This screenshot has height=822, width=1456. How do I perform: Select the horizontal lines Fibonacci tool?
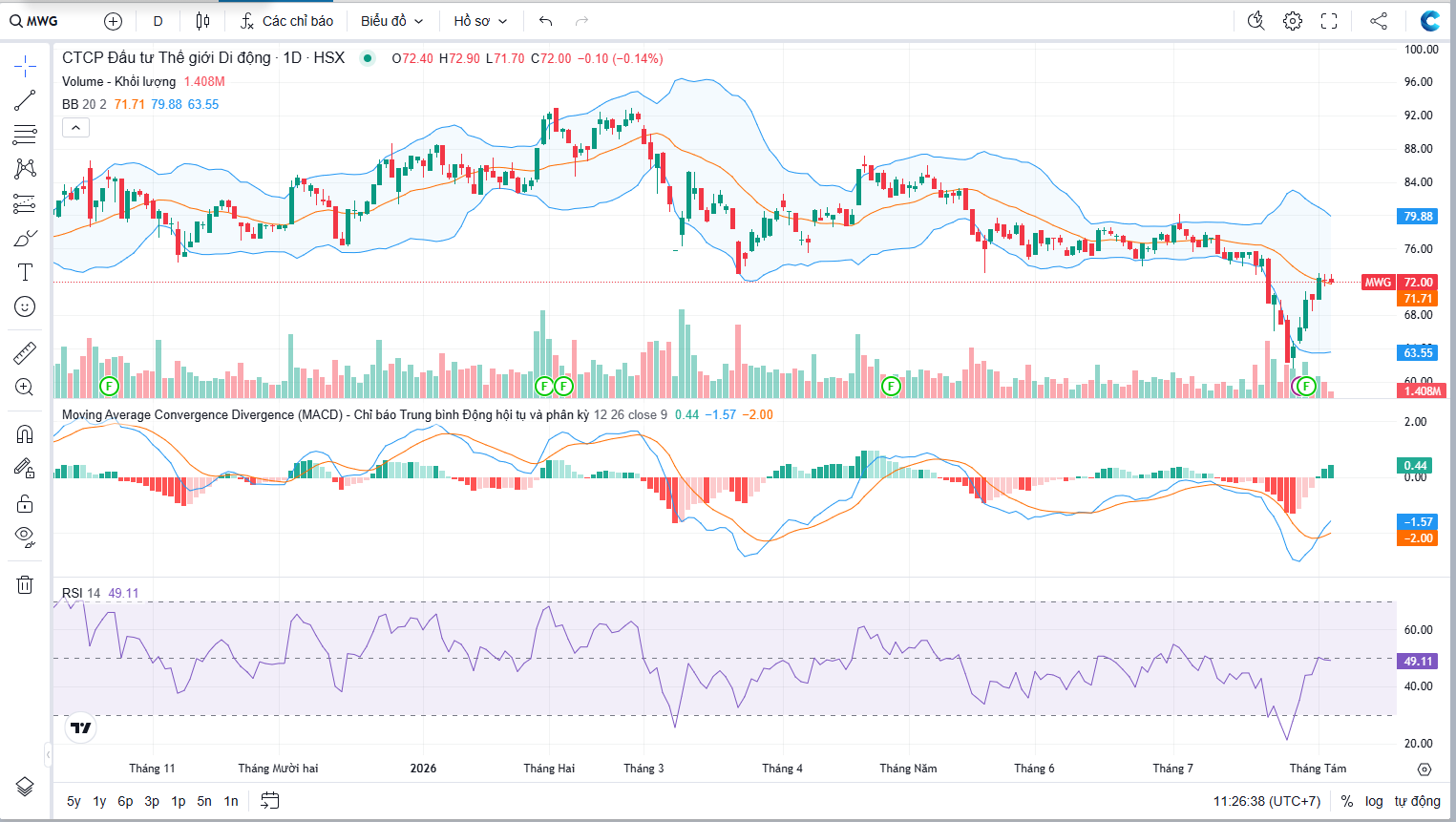[x=25, y=135]
